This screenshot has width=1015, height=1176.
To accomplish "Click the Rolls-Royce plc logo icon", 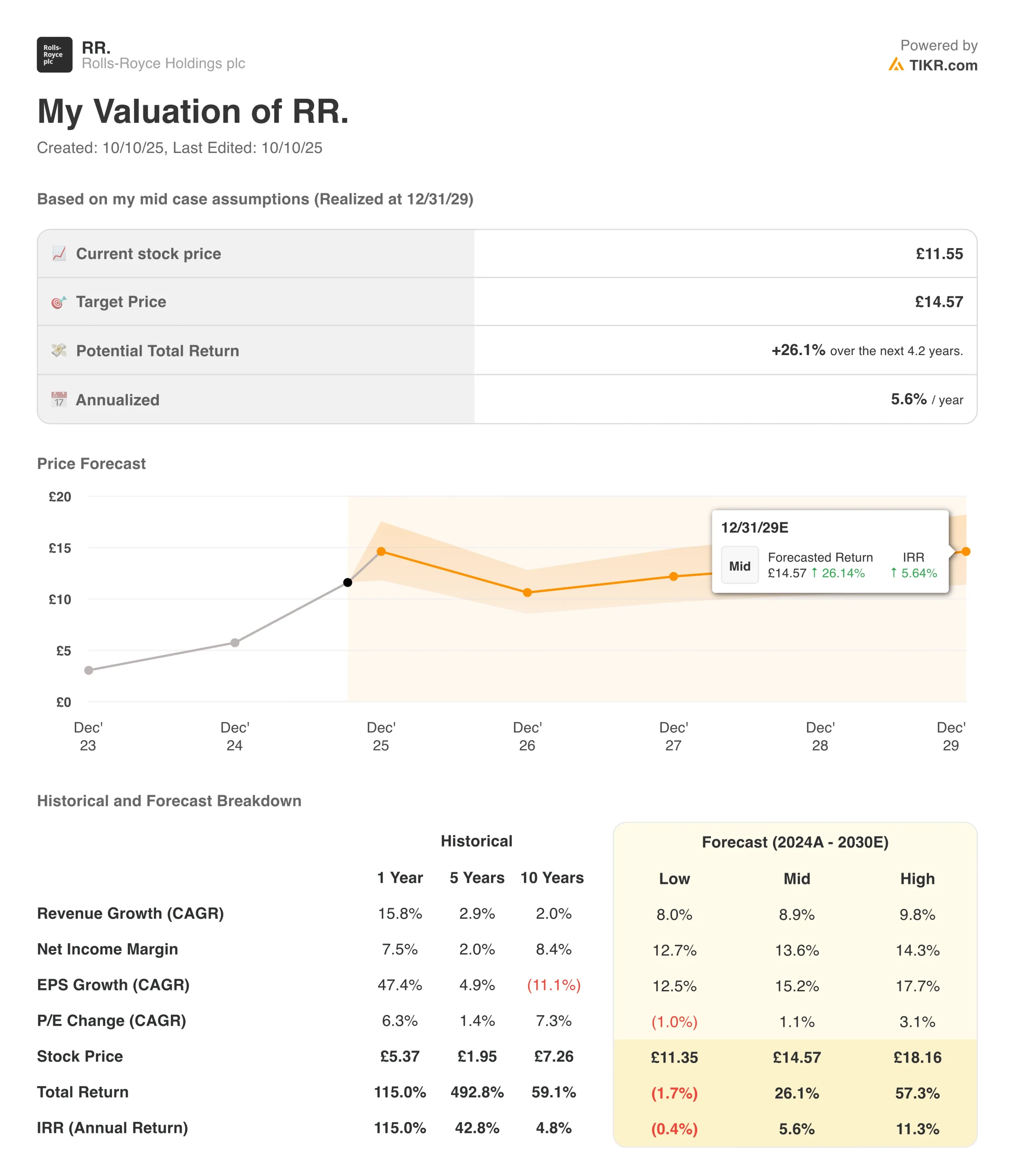I will click(x=55, y=55).
